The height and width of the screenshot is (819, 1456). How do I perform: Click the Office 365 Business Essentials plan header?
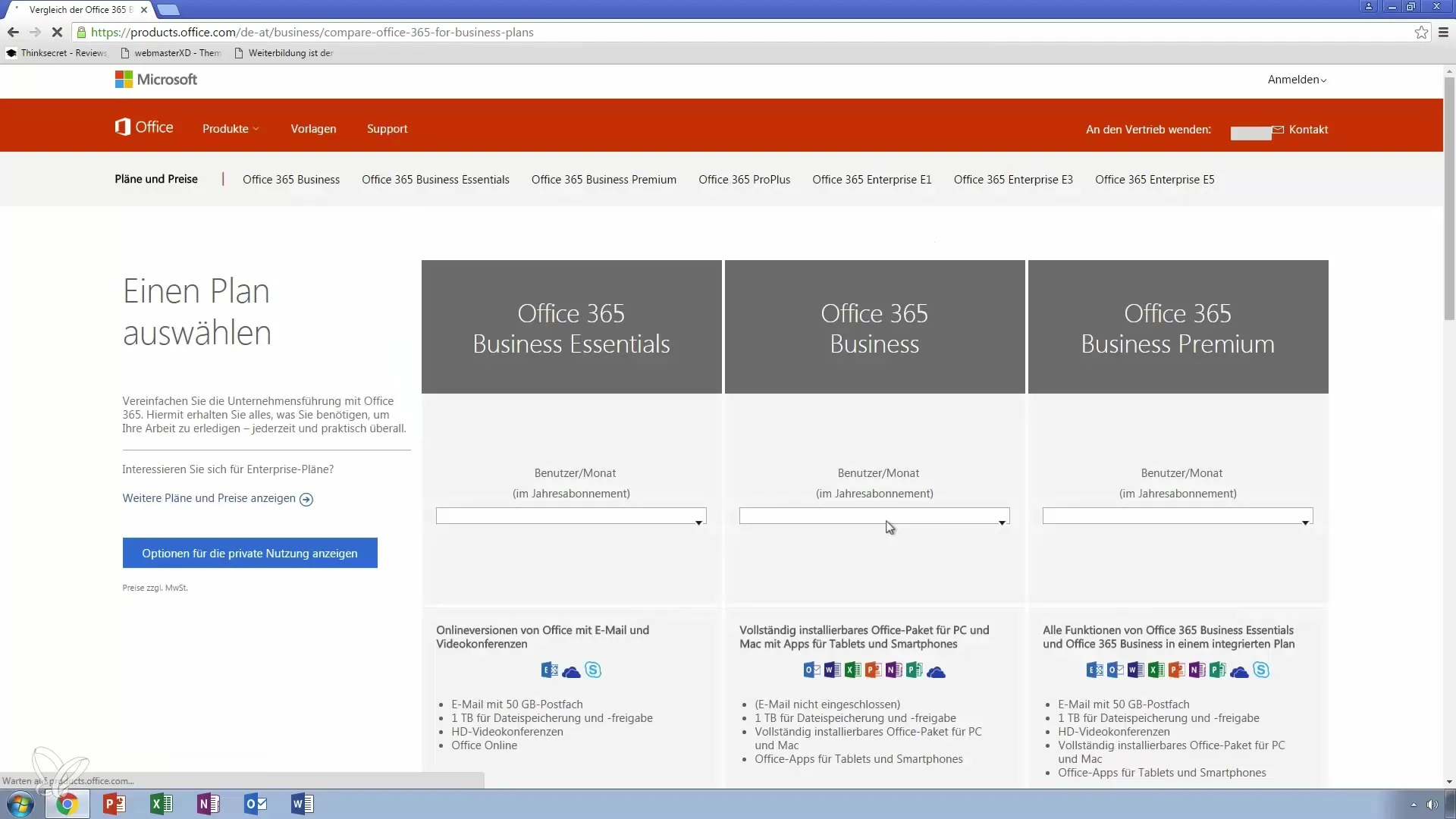[572, 327]
